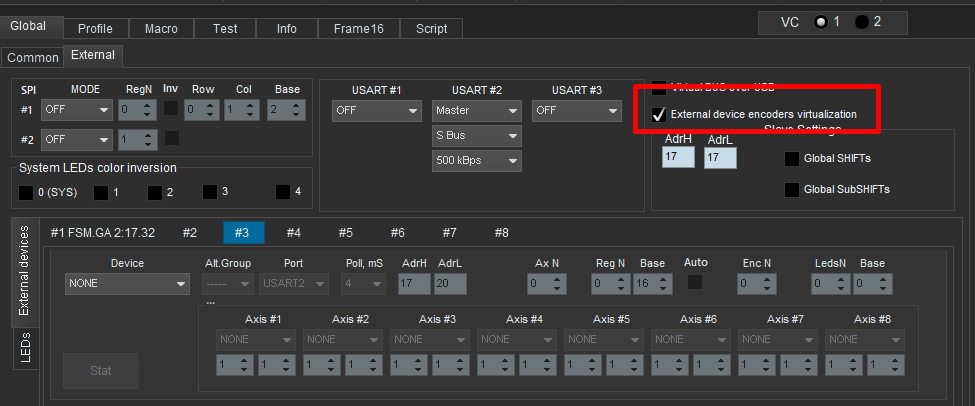Switch to the Macro tab

tap(160, 29)
